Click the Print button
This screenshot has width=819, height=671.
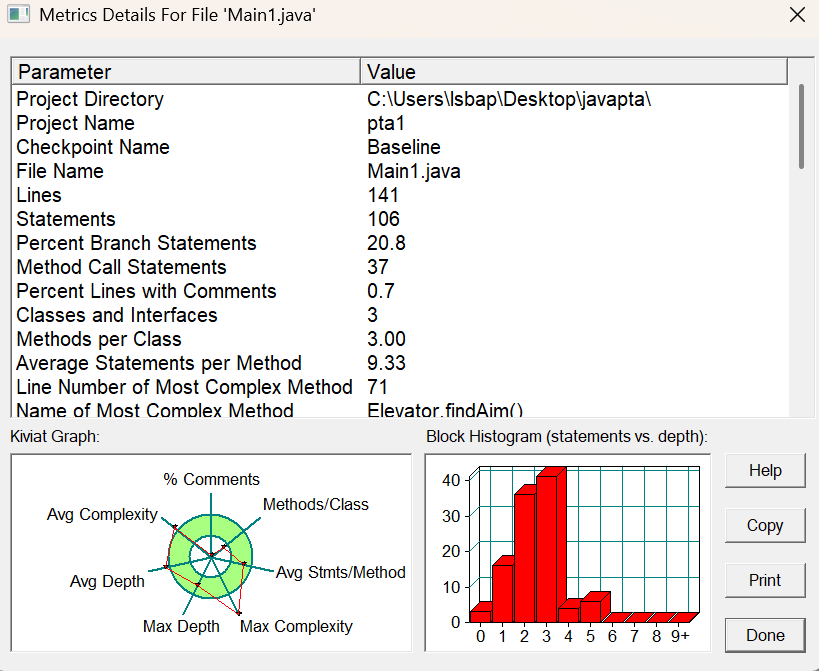[765, 580]
